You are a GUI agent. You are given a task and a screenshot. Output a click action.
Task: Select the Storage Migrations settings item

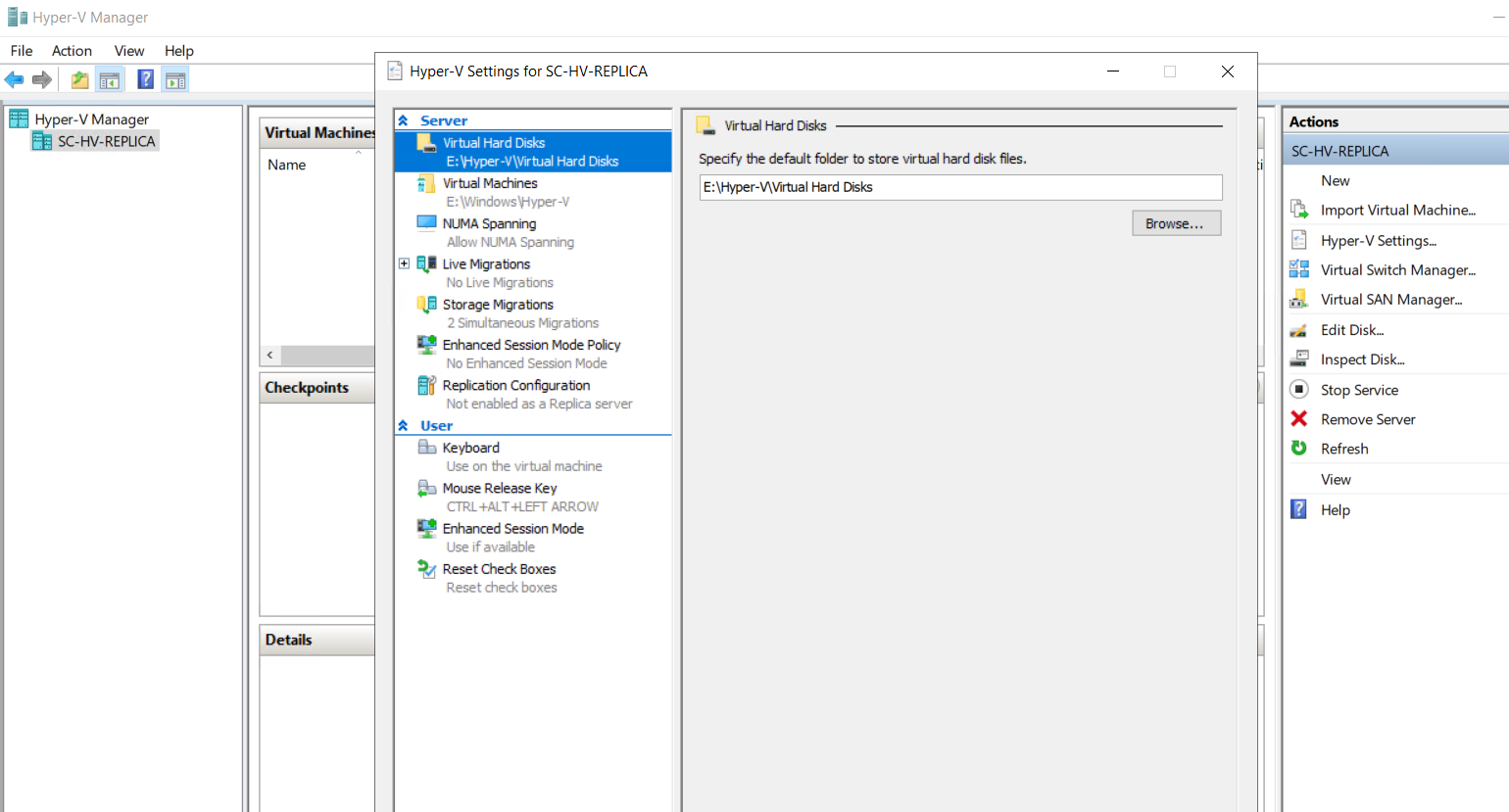[533, 313]
